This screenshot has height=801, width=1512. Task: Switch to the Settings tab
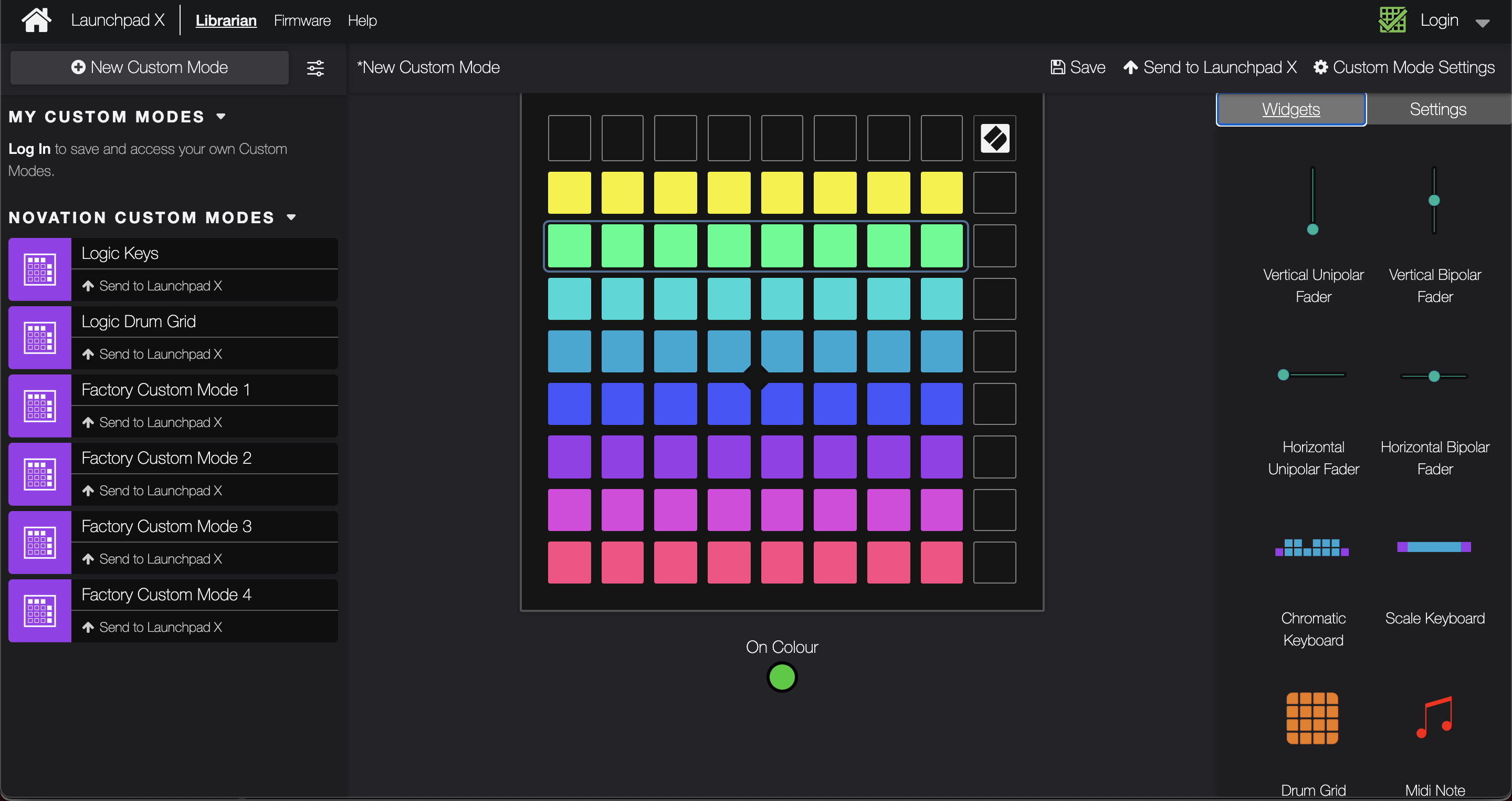click(x=1437, y=109)
